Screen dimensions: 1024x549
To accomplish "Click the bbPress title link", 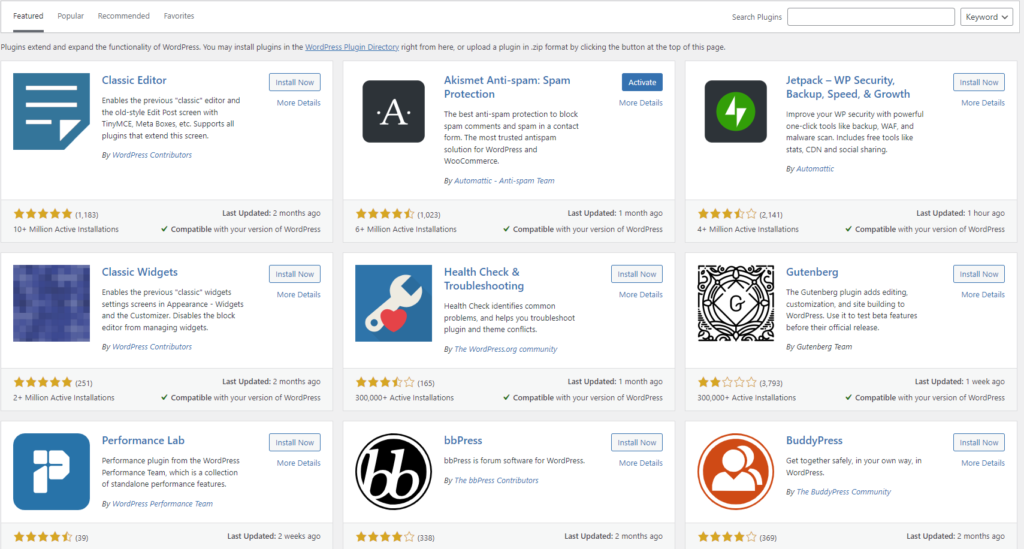I will (463, 441).
